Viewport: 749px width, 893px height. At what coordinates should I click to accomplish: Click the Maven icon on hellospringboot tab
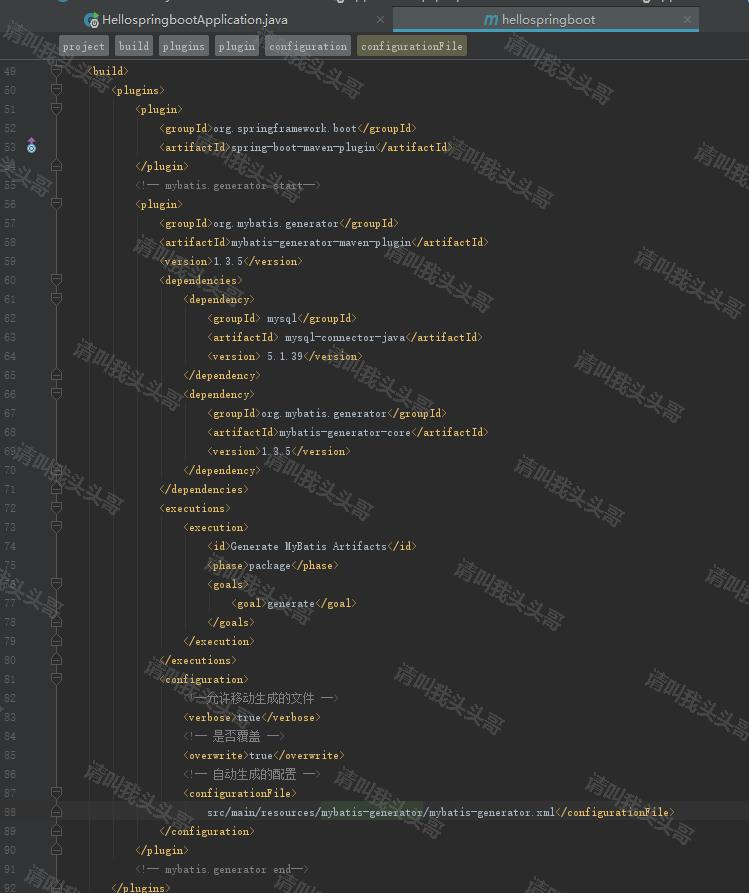pyautogui.click(x=490, y=20)
